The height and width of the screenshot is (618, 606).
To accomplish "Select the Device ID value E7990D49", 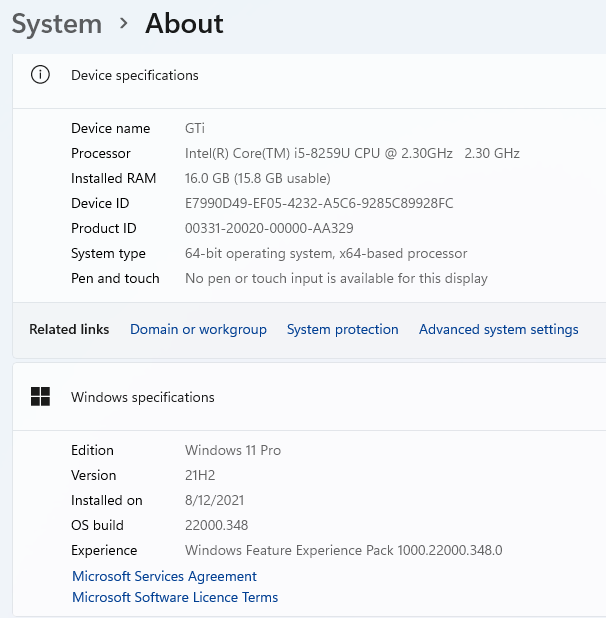I will [319, 203].
